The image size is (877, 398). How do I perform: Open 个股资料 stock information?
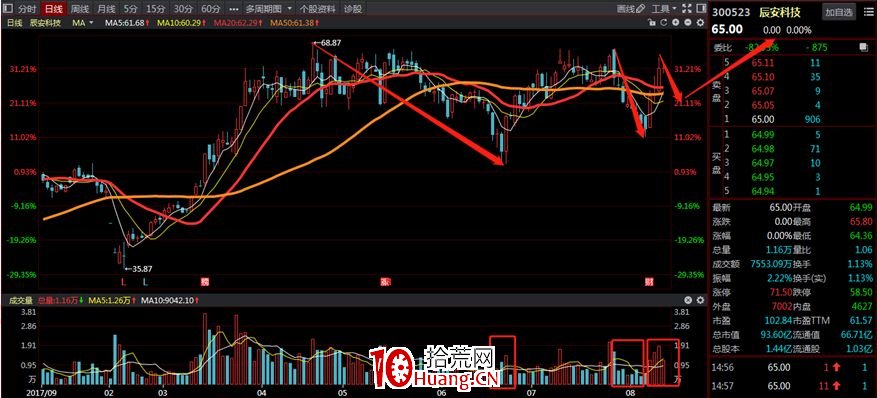pos(318,9)
